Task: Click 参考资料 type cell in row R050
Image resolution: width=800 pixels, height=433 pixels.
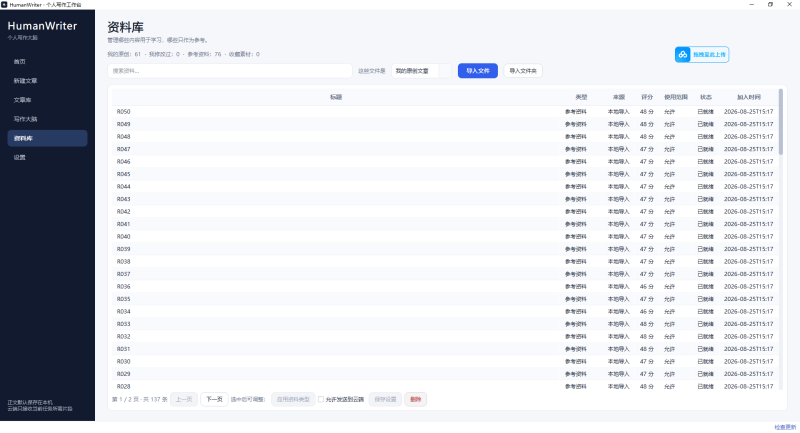Action: (x=576, y=112)
